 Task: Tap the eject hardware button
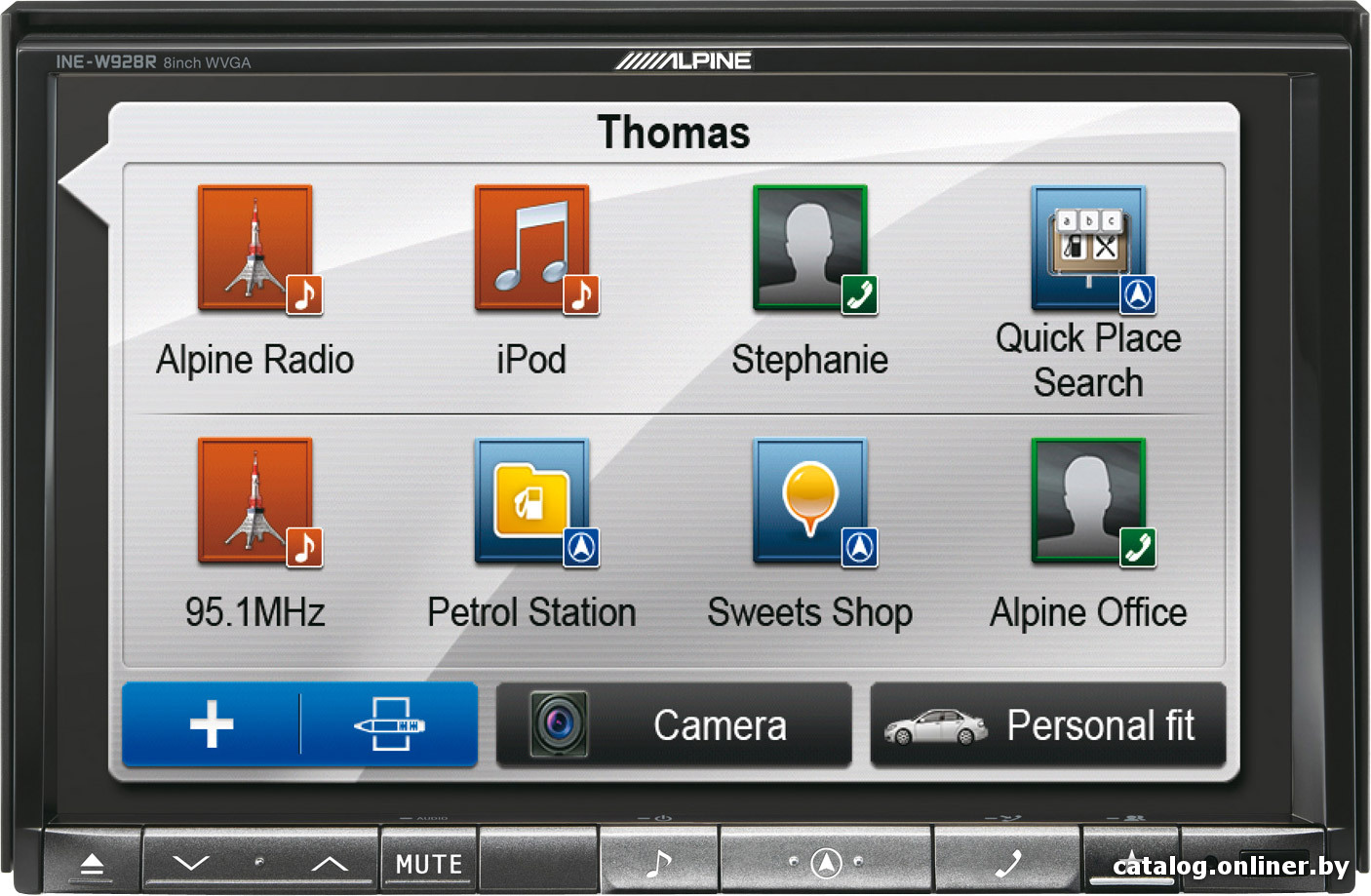point(92,864)
